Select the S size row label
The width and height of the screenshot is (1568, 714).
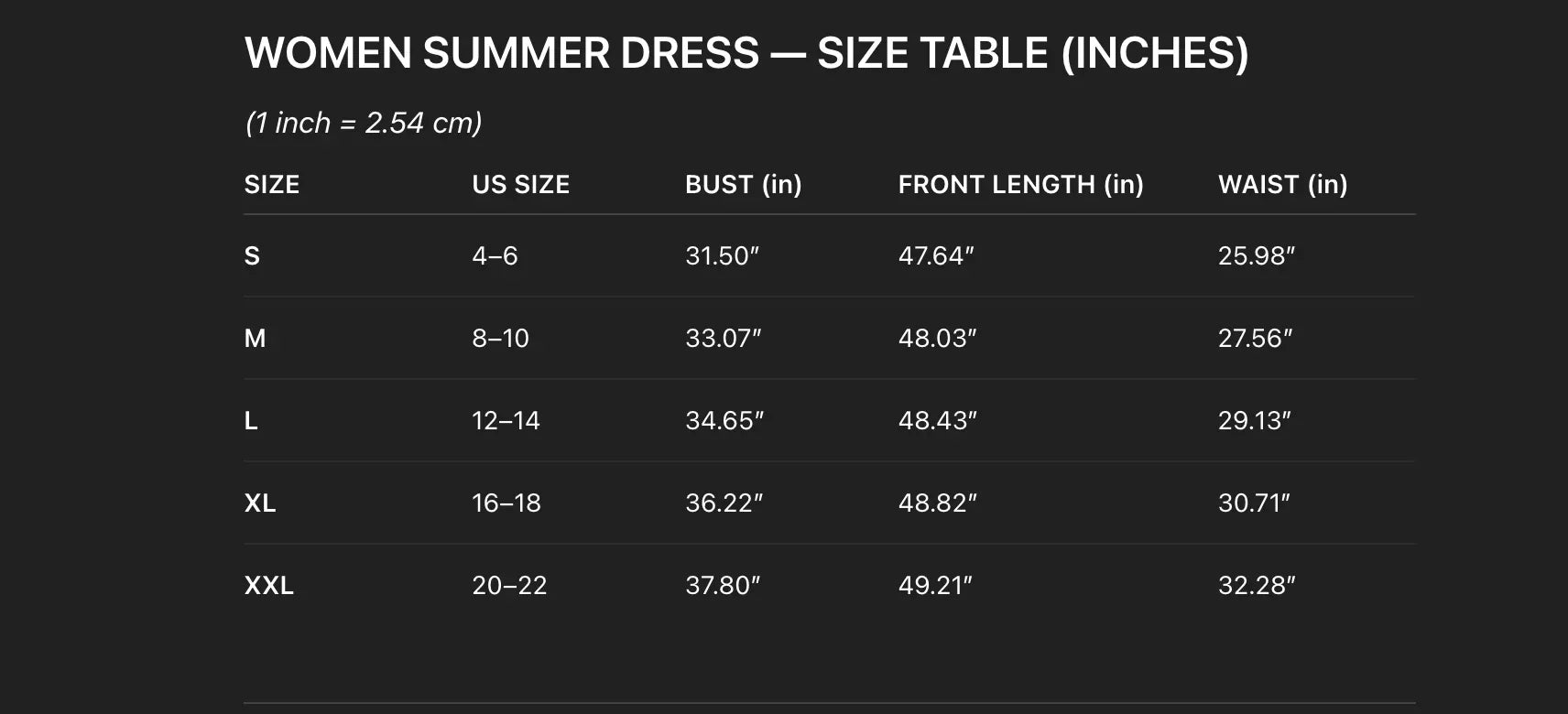pos(252,256)
